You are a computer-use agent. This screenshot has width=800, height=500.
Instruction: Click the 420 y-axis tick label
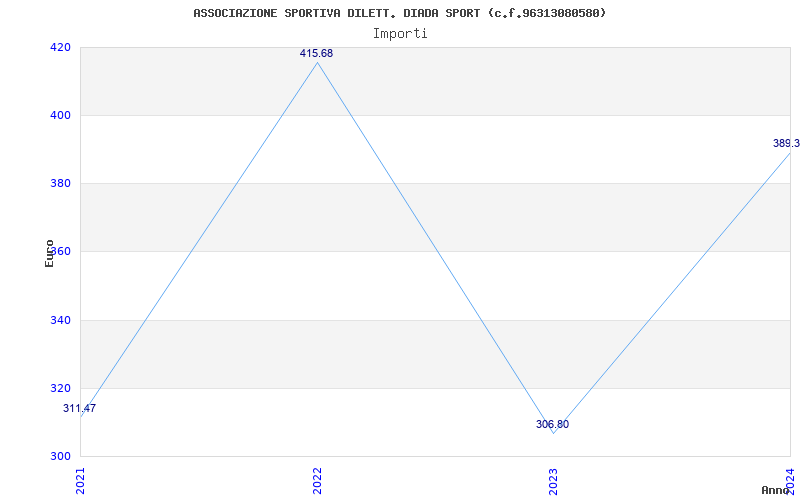click(x=60, y=47)
